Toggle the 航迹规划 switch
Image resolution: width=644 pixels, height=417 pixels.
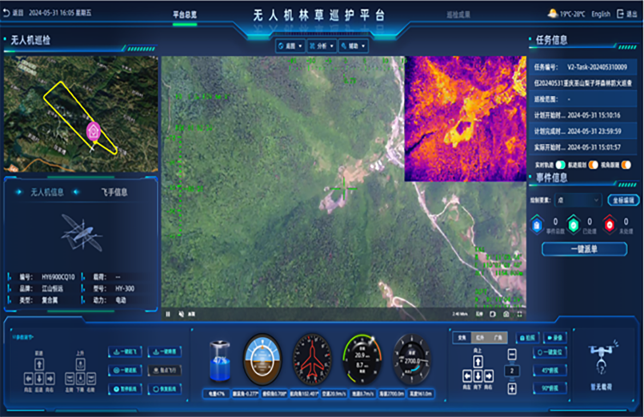point(593,164)
